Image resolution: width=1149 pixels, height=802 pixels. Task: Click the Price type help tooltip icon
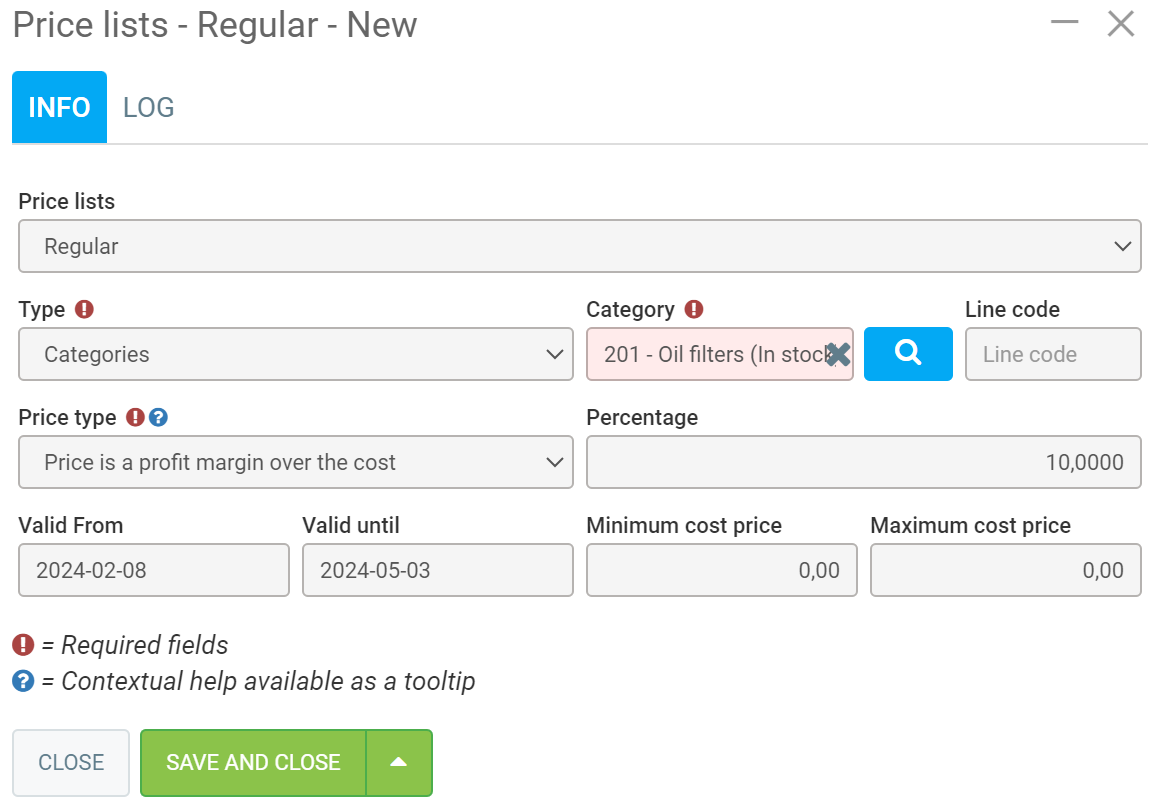click(158, 418)
